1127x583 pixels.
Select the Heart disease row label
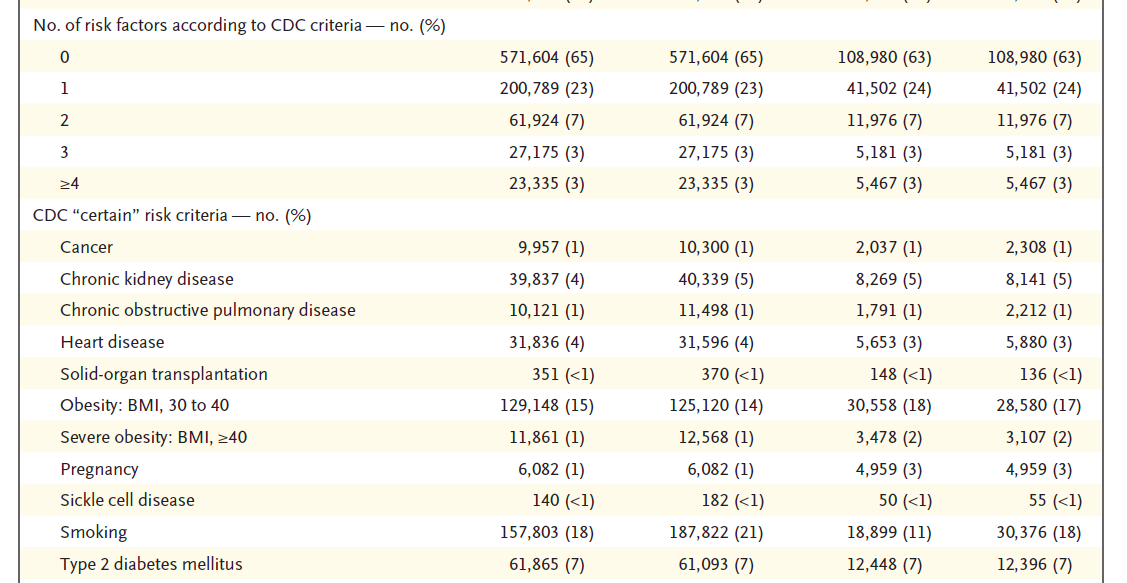(x=112, y=342)
